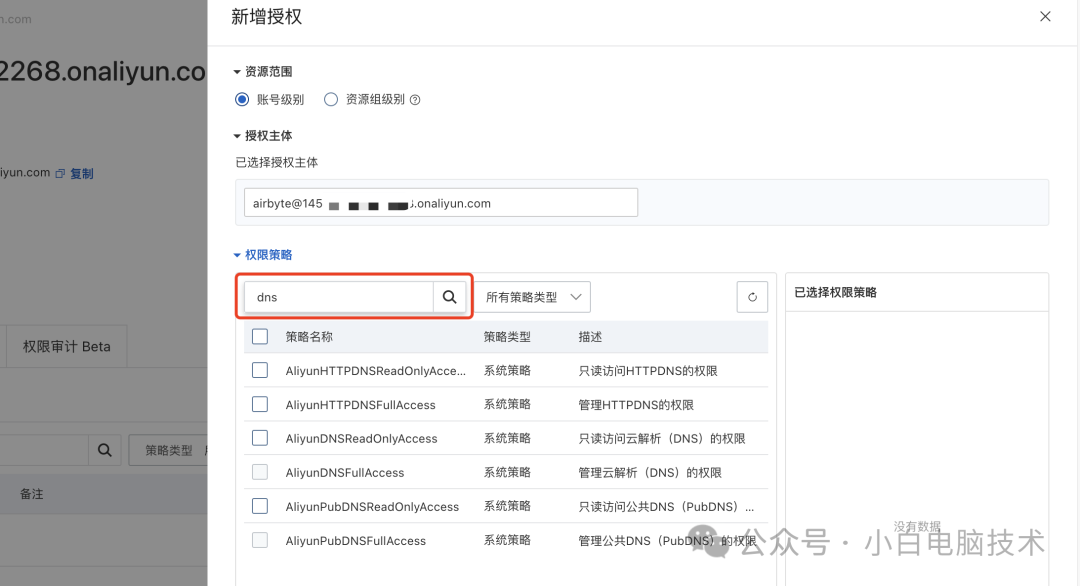Open the 所有策略类型 dropdown

533,297
